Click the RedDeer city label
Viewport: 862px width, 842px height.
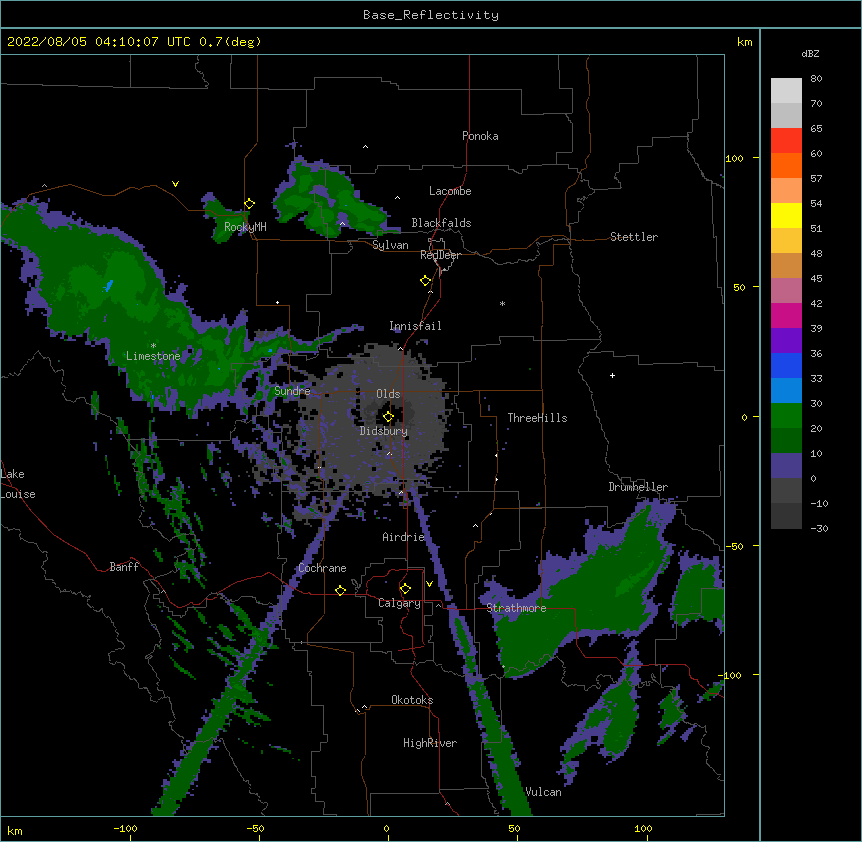click(440, 255)
